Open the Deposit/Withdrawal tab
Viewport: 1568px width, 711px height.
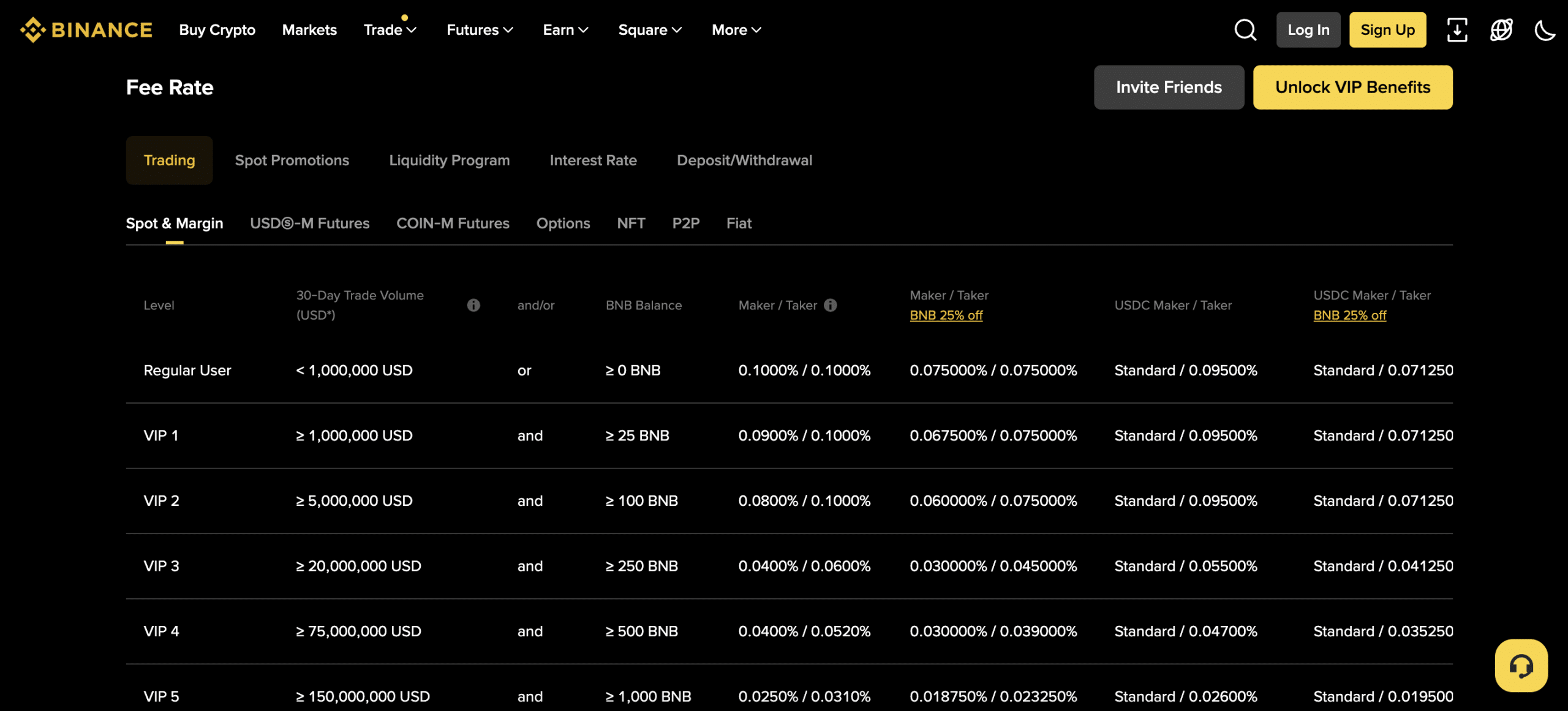[x=744, y=160]
